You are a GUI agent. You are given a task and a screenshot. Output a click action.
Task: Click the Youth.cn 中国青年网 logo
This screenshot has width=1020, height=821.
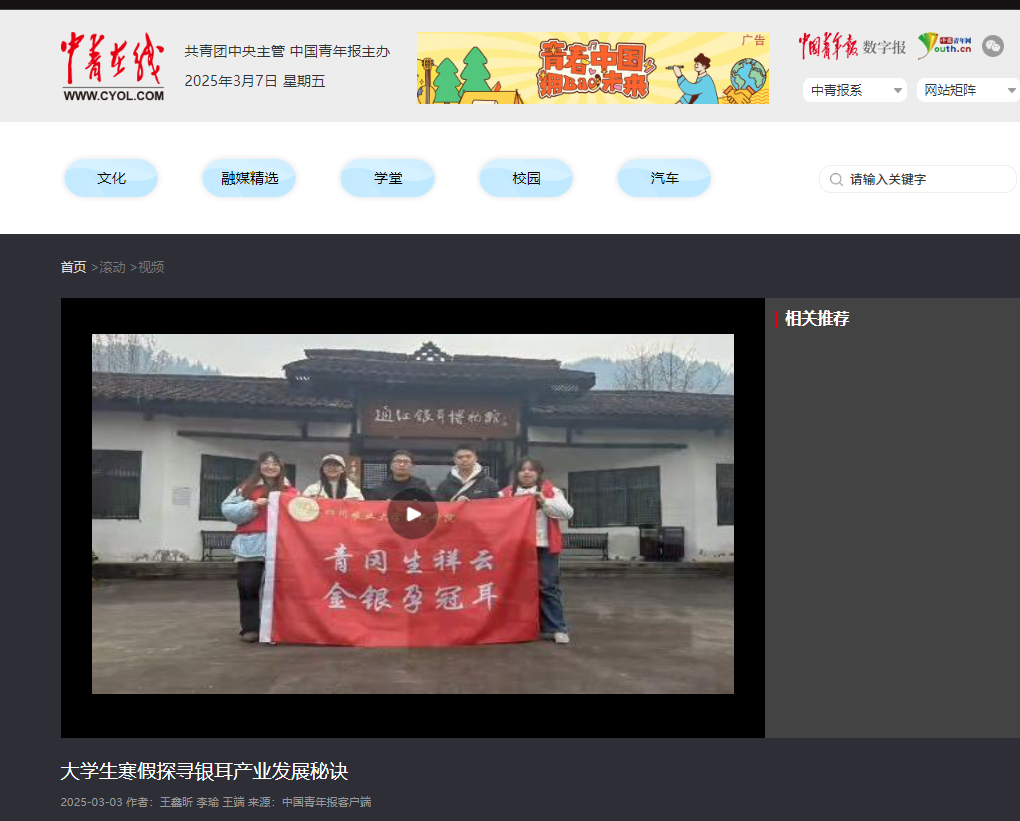(x=944, y=46)
